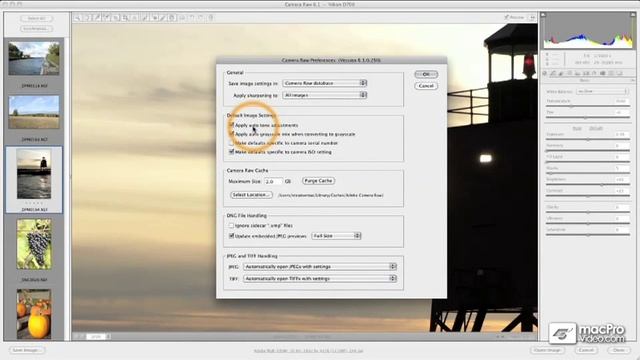640x360 pixels.
Task: Toggle Update embedded JPEG previews checkbox
Action: [231, 236]
